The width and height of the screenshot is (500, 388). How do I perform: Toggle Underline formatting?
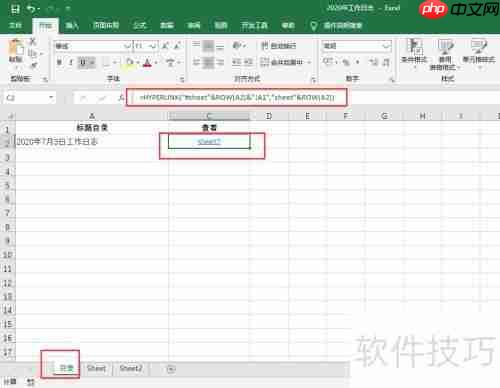click(83, 62)
